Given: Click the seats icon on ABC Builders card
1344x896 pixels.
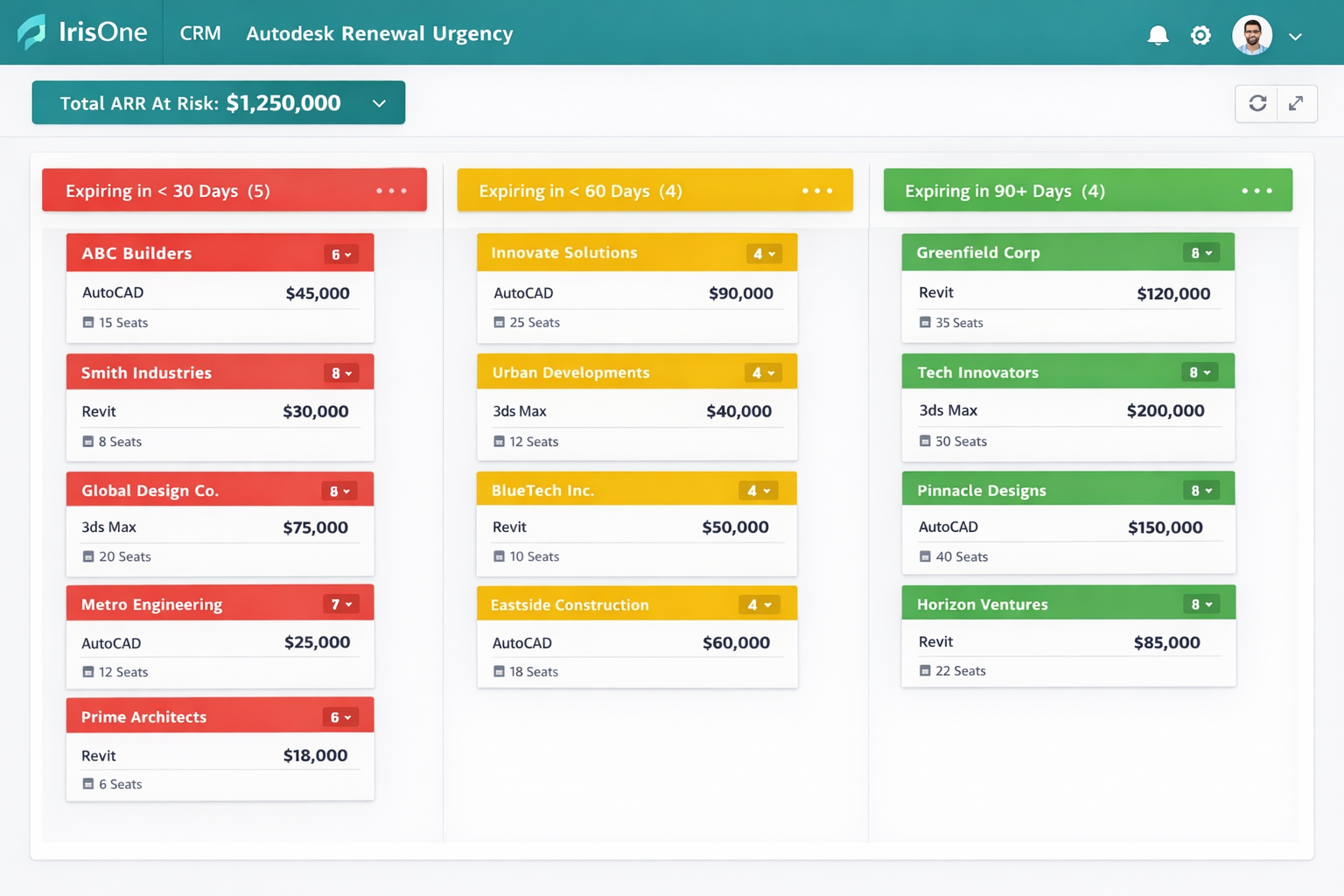Looking at the screenshot, I should [x=88, y=323].
